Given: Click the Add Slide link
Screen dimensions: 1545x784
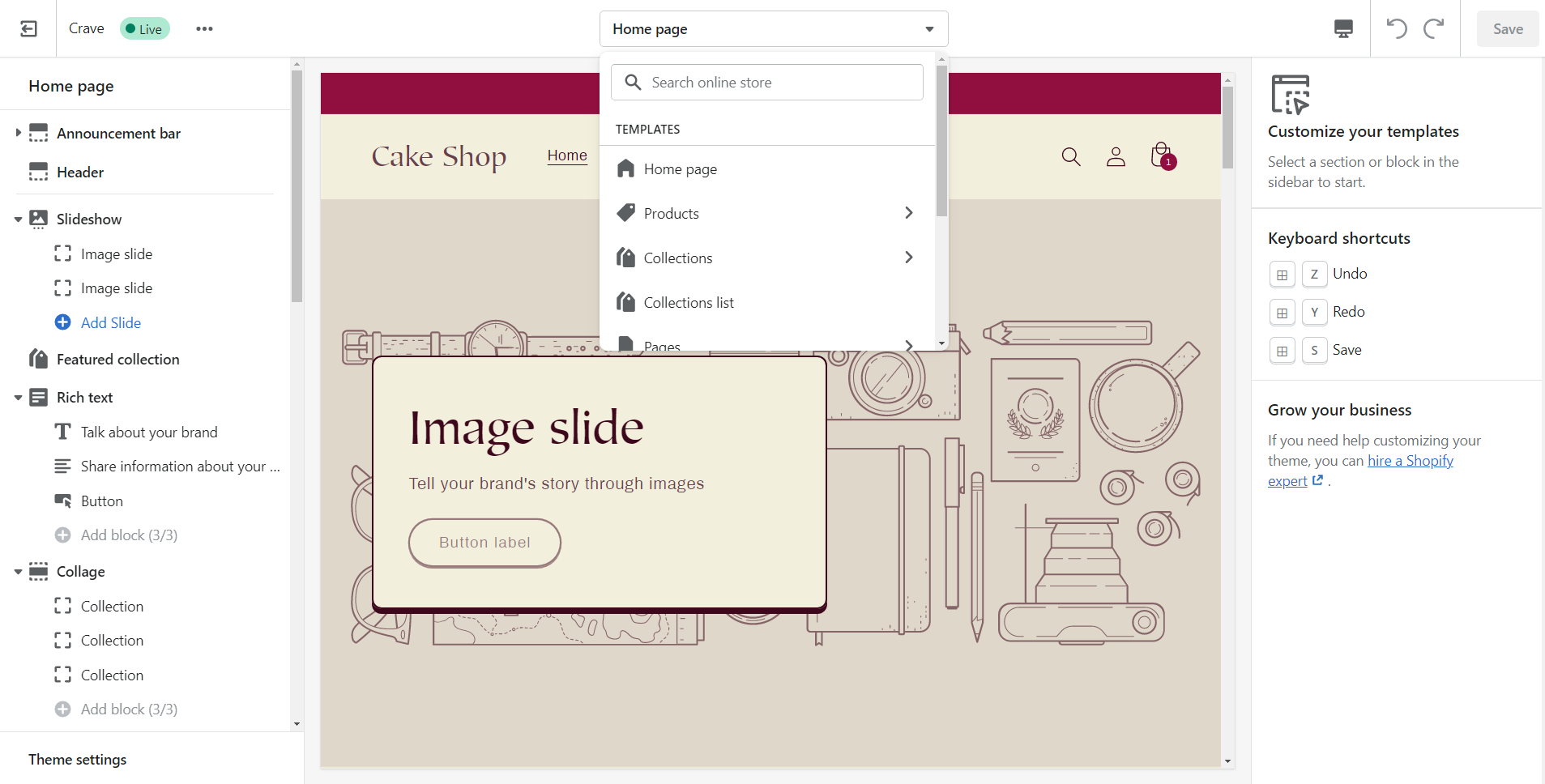Looking at the screenshot, I should pyautogui.click(x=111, y=323).
